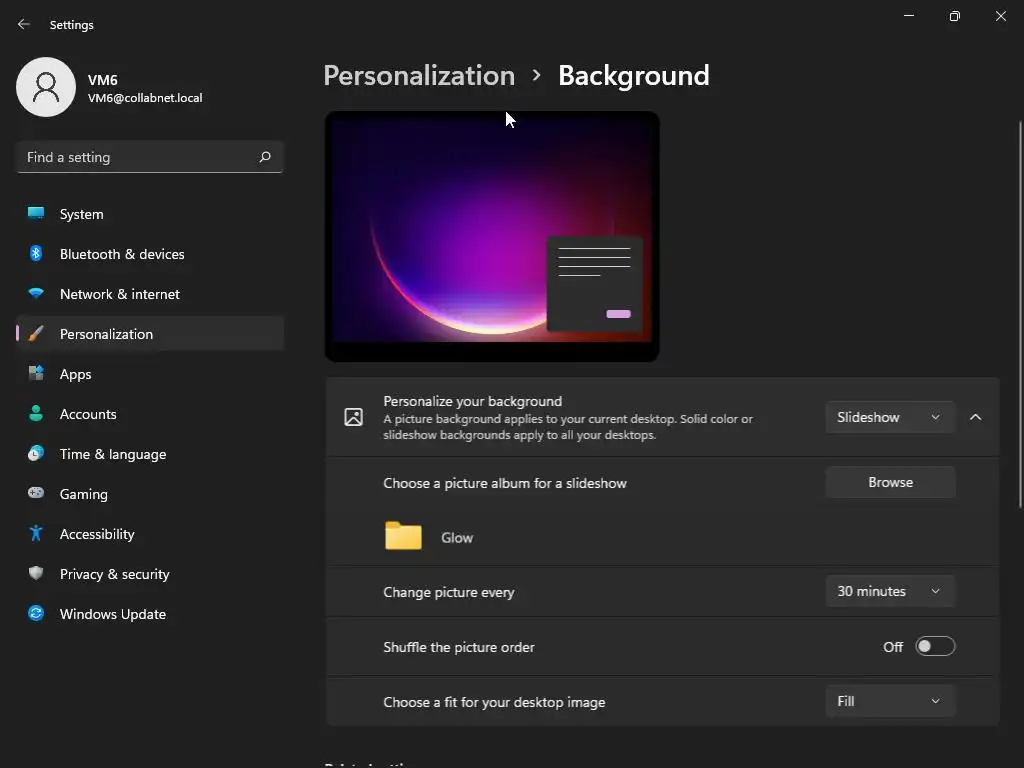The height and width of the screenshot is (768, 1024).
Task: Click the desktop background preview image
Action: pos(492,236)
